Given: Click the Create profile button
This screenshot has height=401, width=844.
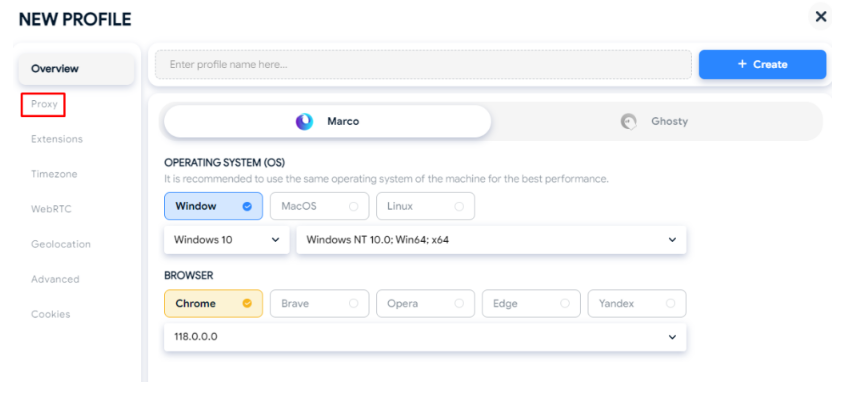Looking at the screenshot, I should pos(762,64).
